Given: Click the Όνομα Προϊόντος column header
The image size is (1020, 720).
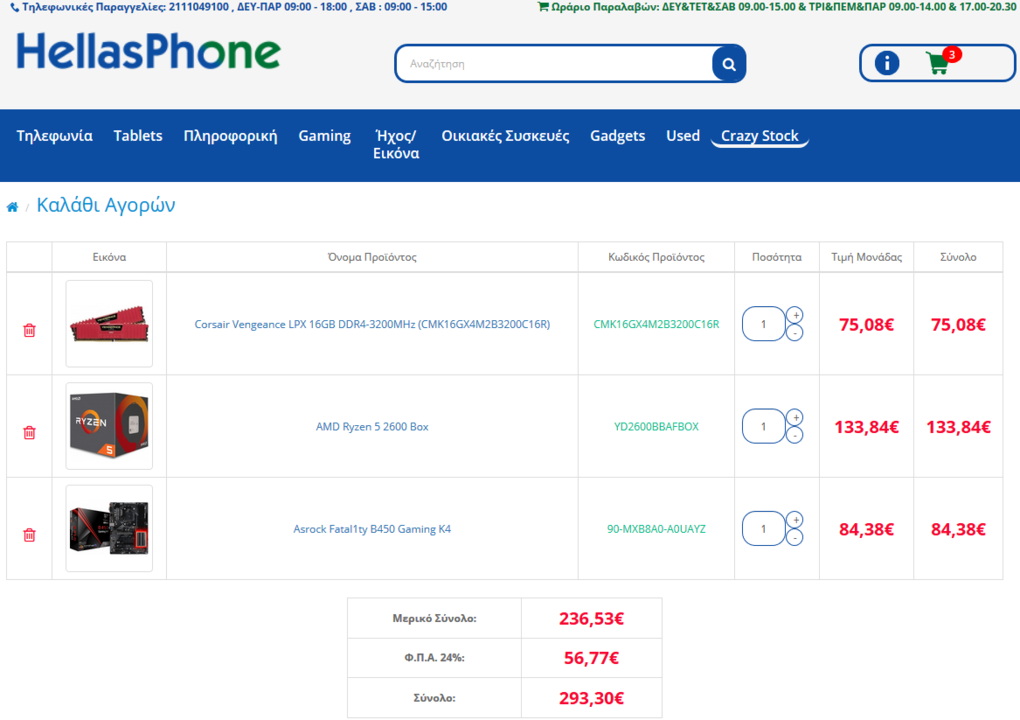Looking at the screenshot, I should 372,257.
